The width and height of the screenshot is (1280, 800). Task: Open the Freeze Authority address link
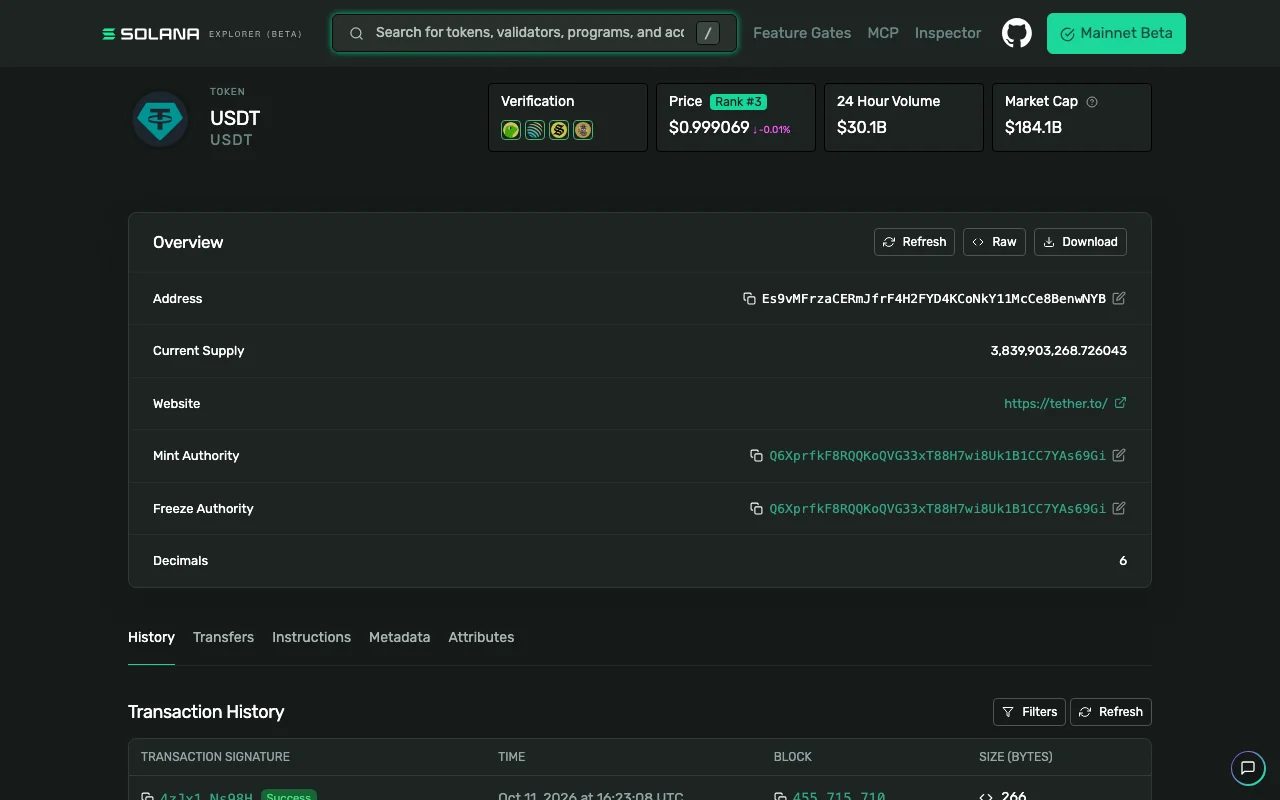937,509
